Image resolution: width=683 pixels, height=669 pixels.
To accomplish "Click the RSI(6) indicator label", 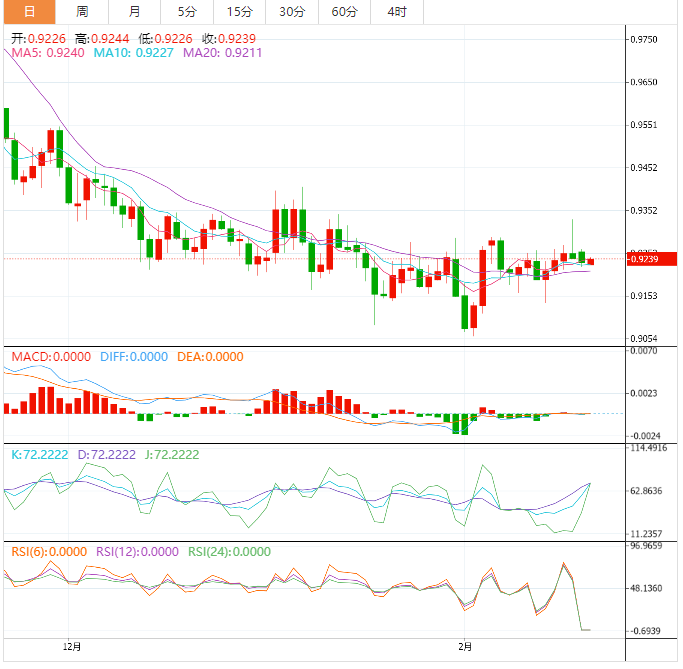I will tap(50, 551).
